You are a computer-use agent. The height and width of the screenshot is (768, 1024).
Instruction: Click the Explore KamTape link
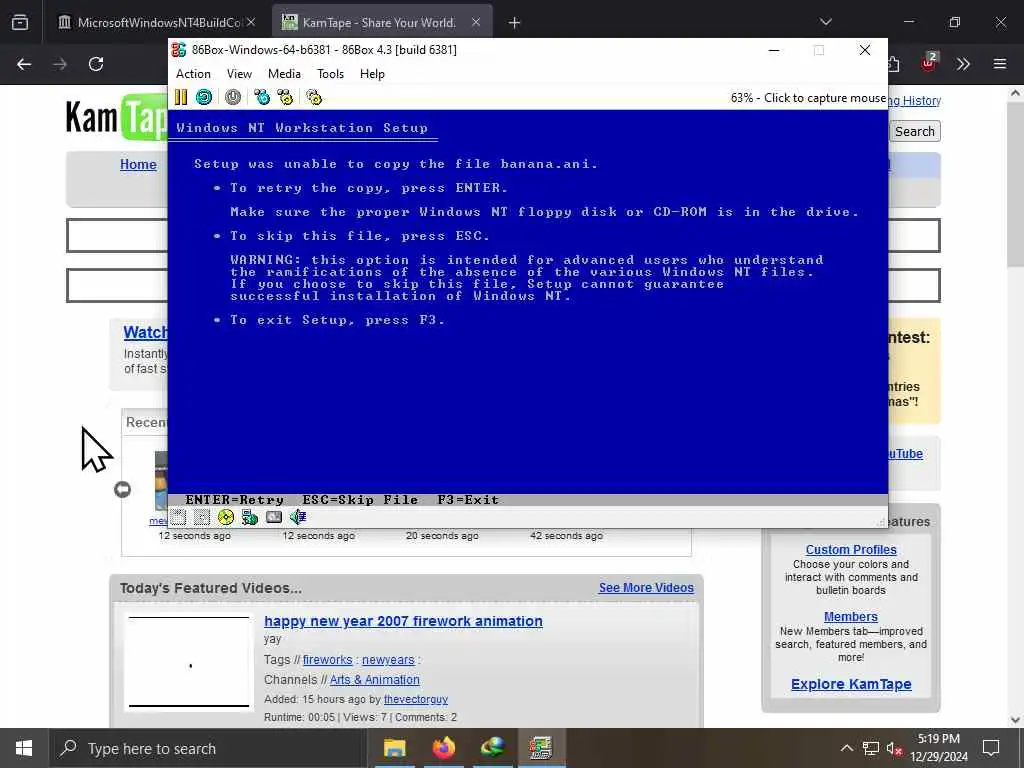pyautogui.click(x=851, y=684)
